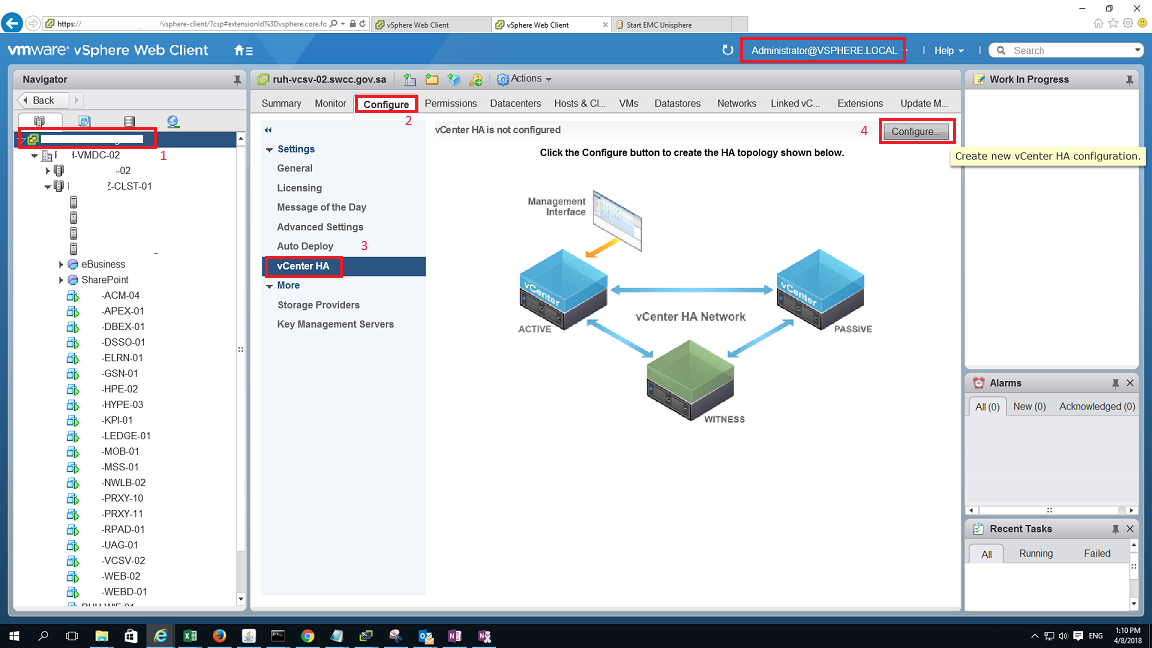Viewport: 1152px width, 648px height.
Task: Open the Actions dropdown menu
Action: [x=524, y=79]
